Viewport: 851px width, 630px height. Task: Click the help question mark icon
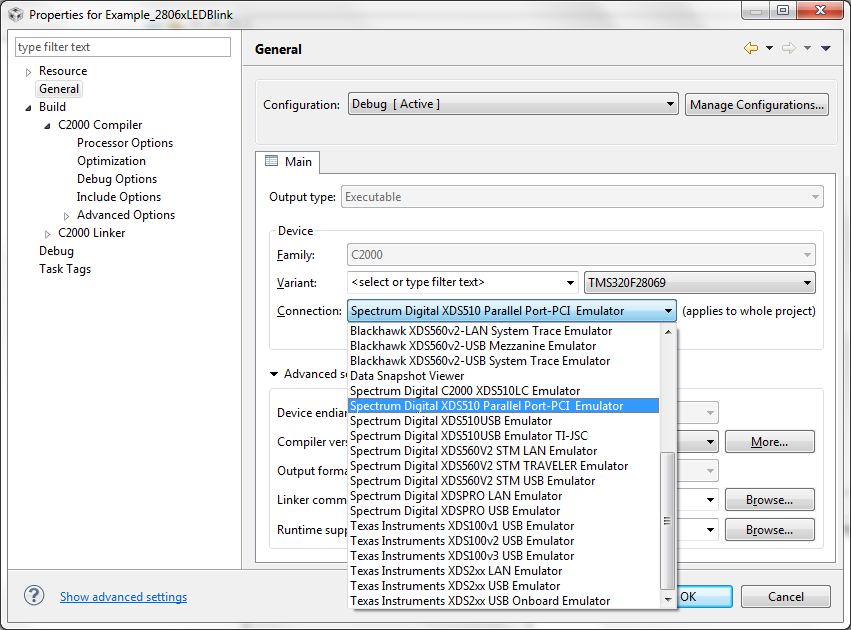click(x=34, y=596)
